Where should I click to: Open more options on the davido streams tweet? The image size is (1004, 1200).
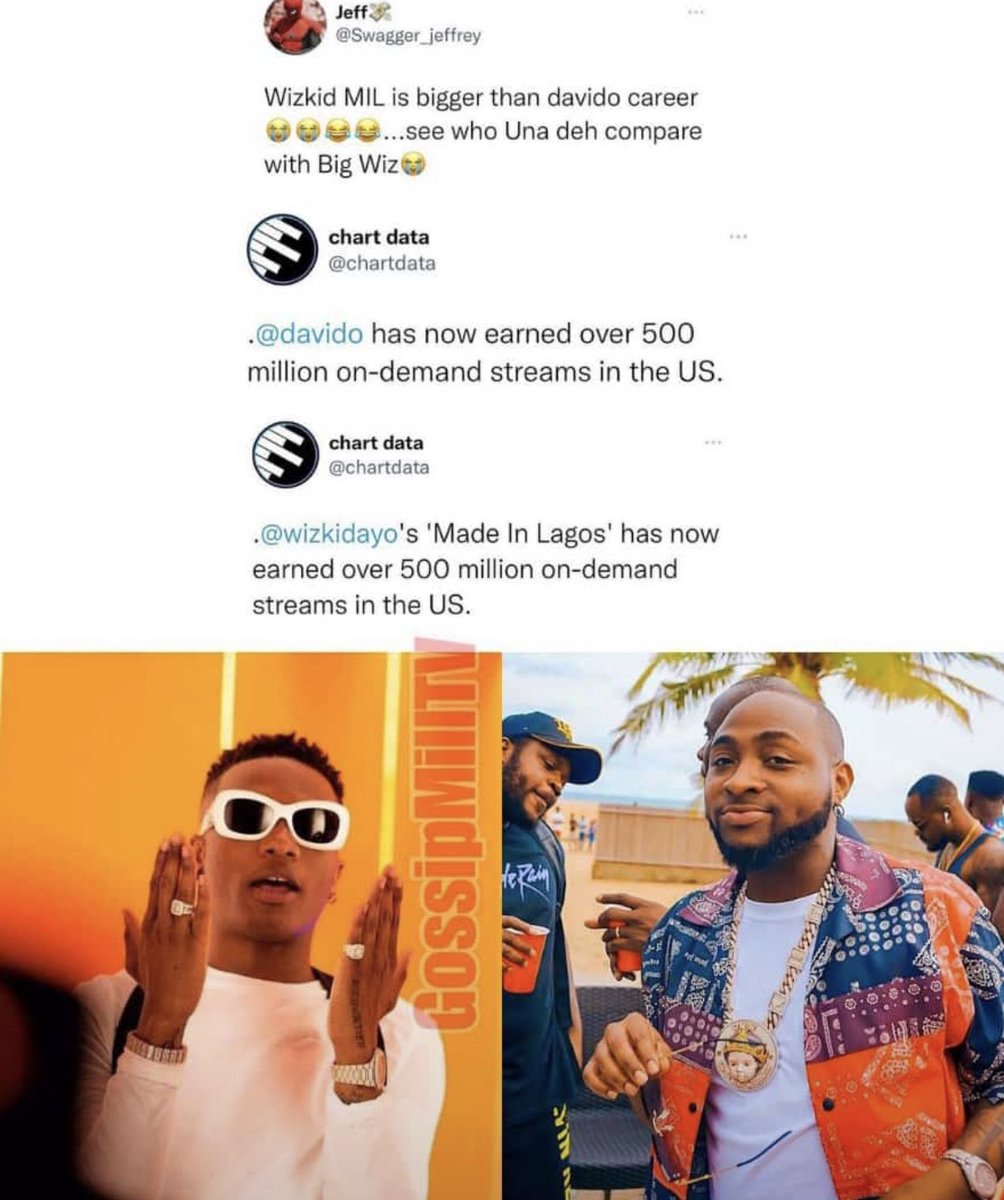click(x=738, y=237)
